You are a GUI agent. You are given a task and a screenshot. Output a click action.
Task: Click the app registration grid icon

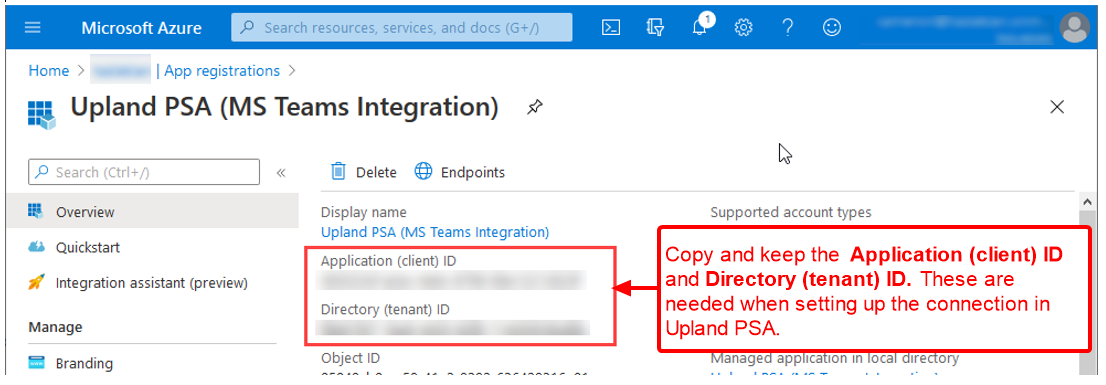(41, 114)
